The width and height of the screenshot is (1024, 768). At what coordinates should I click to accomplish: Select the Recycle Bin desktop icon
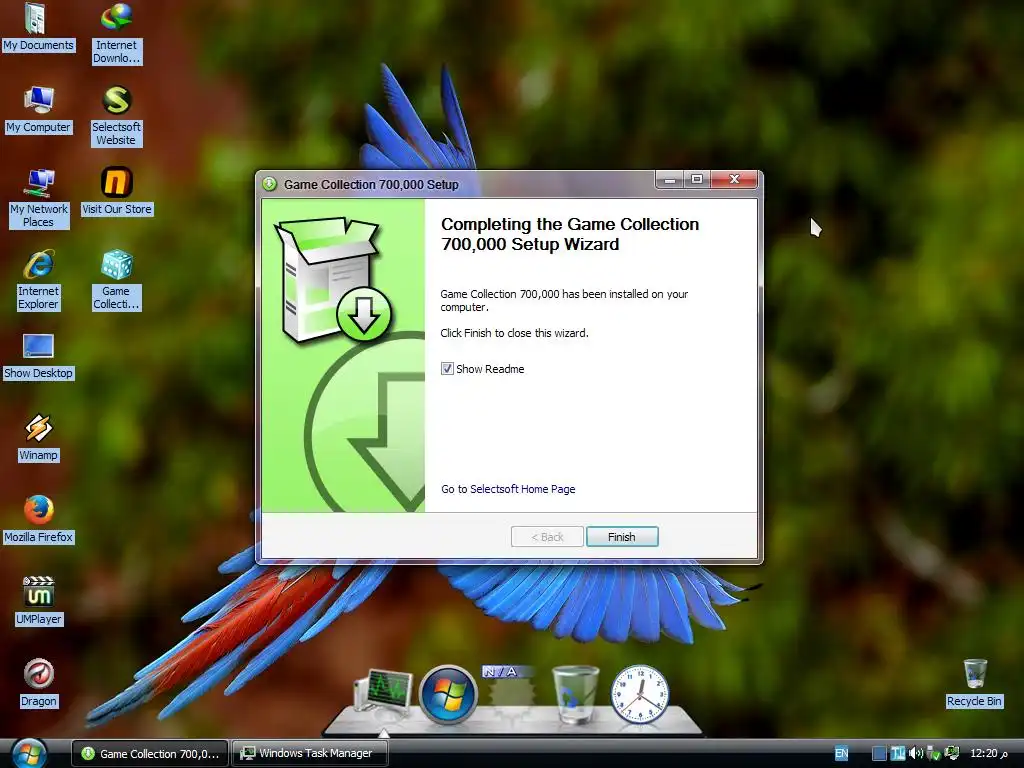coord(974,684)
